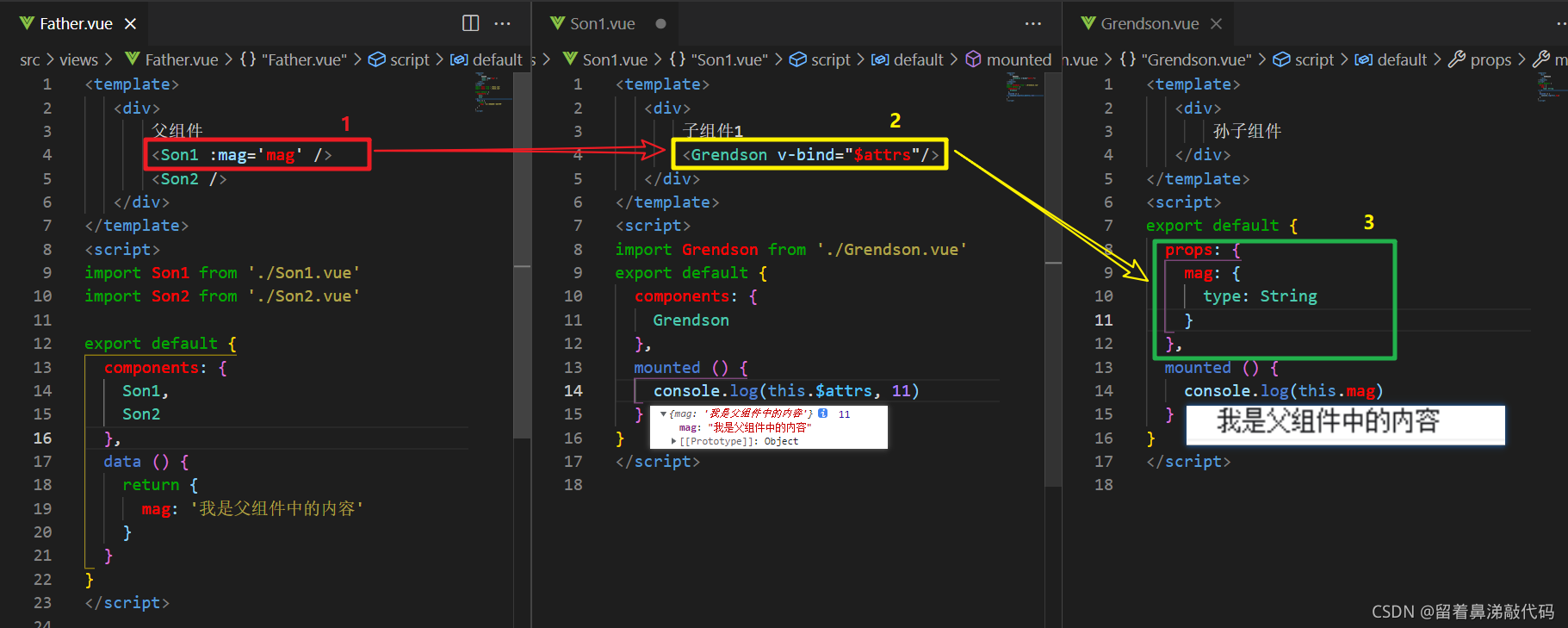
Task: Select '{} "Grendson.vue"' breadcrumb symbol
Action: tap(1185, 59)
